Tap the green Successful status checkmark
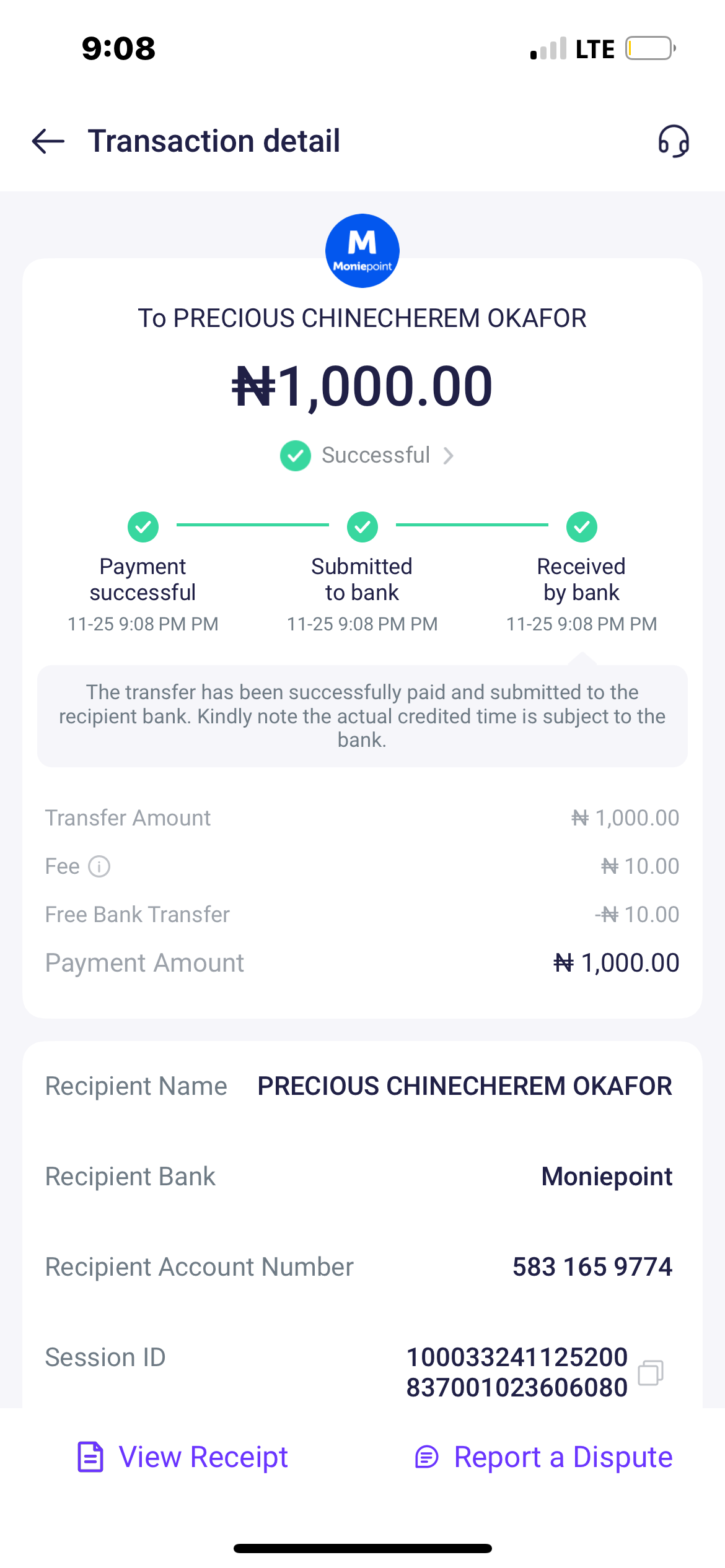This screenshot has width=725, height=1568. [x=296, y=456]
